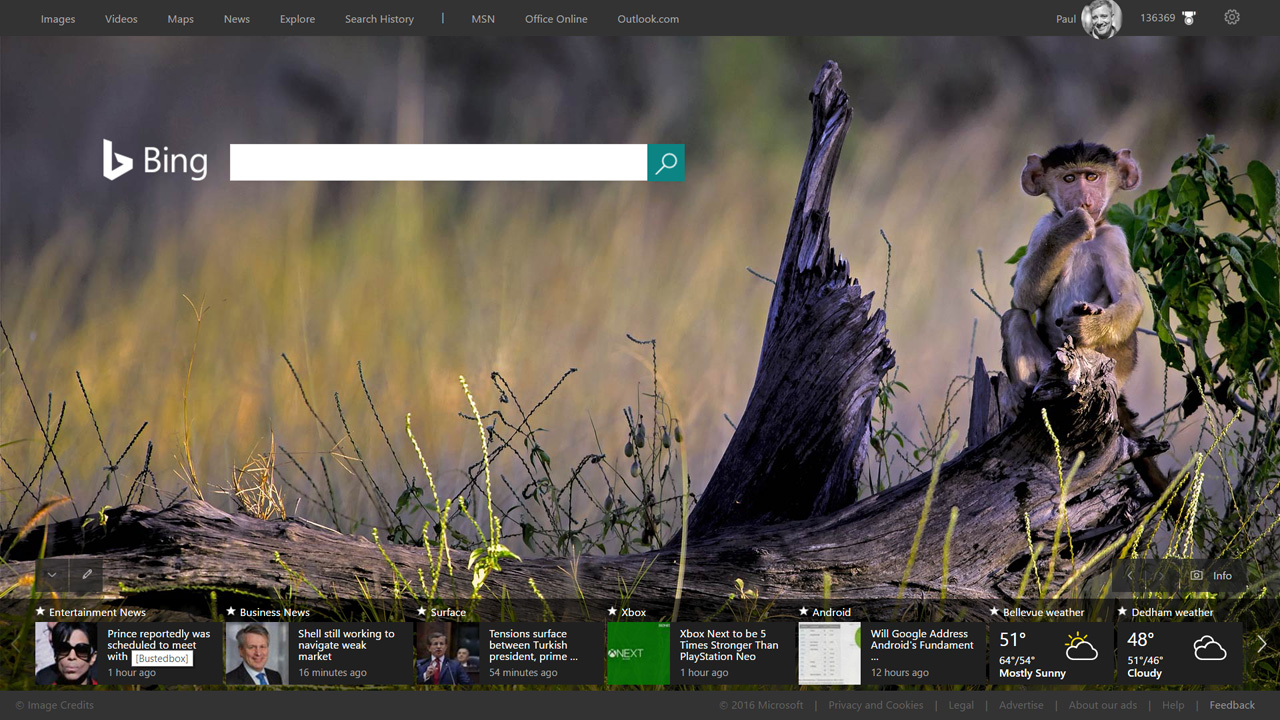This screenshot has height=720, width=1280.
Task: Switch to Maps
Action: (x=180, y=18)
